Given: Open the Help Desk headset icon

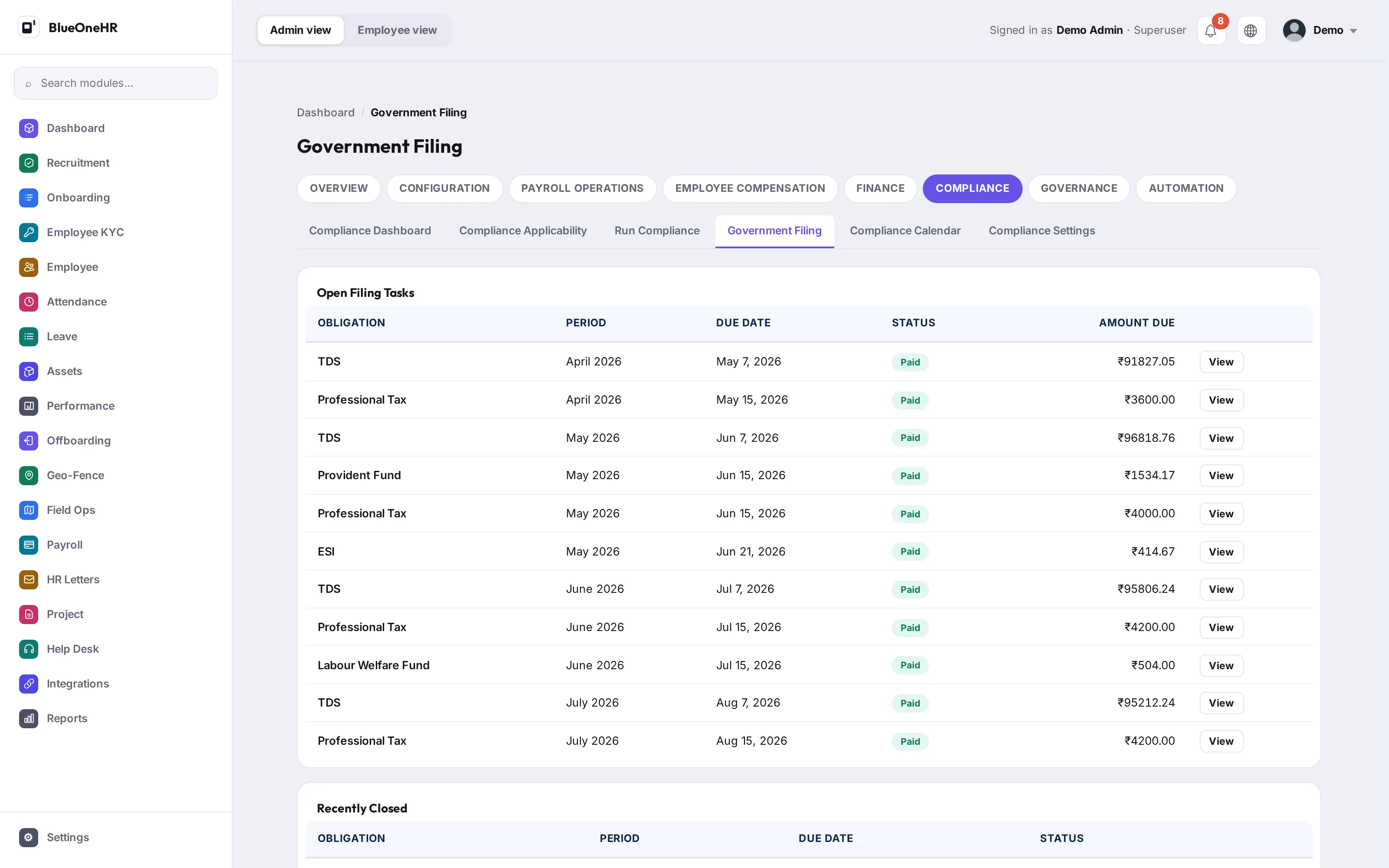Looking at the screenshot, I should 29,649.
